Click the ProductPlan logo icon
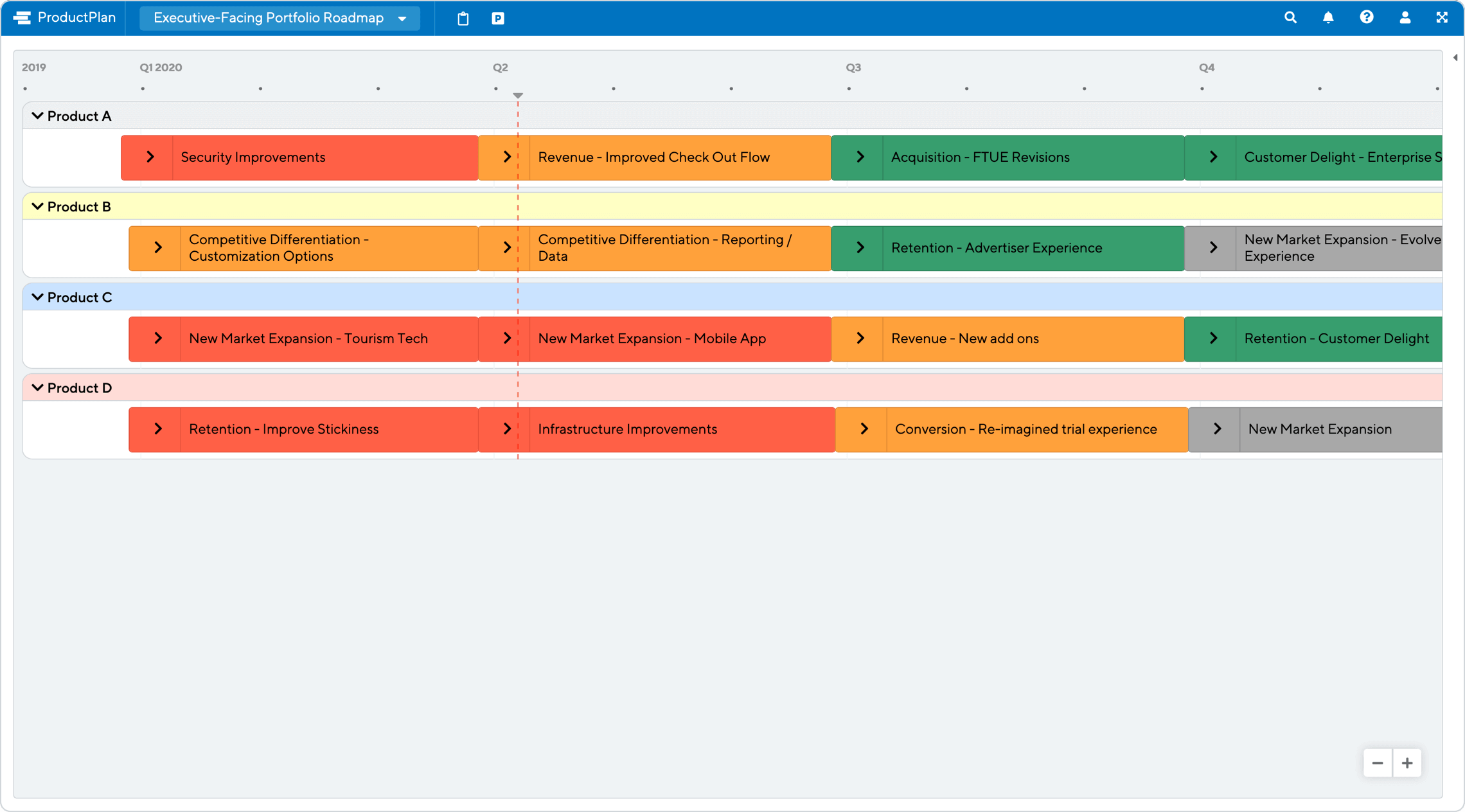 [22, 18]
